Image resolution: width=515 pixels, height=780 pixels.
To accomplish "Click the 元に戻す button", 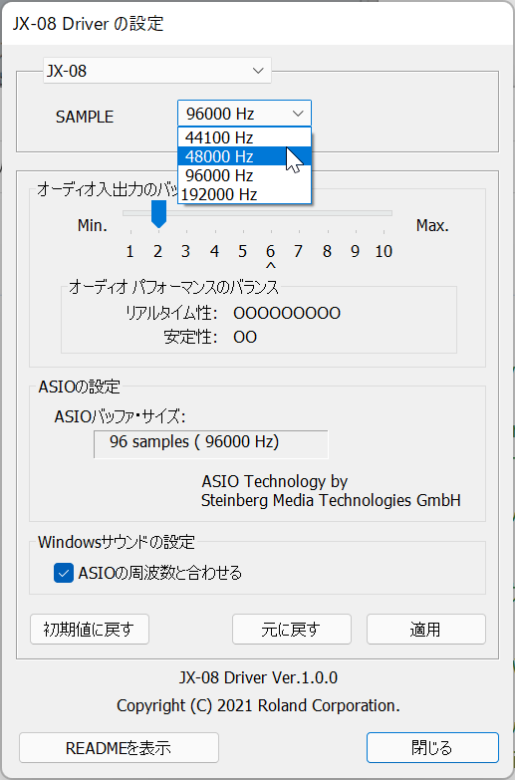I will coord(292,629).
